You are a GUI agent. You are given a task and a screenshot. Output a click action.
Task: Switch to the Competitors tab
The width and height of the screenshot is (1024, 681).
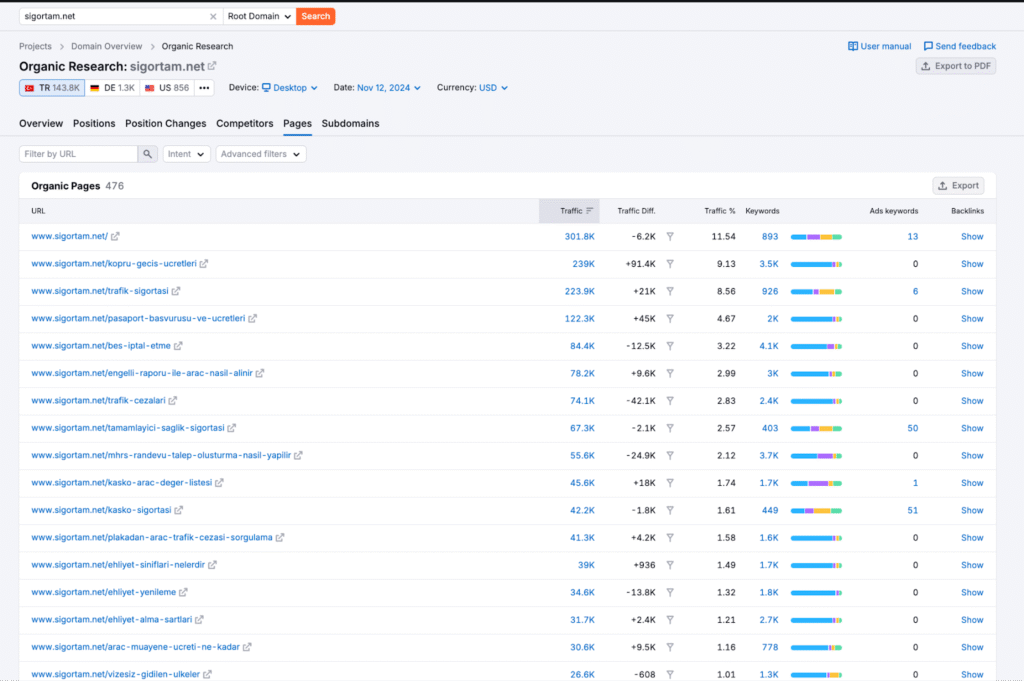coord(245,124)
